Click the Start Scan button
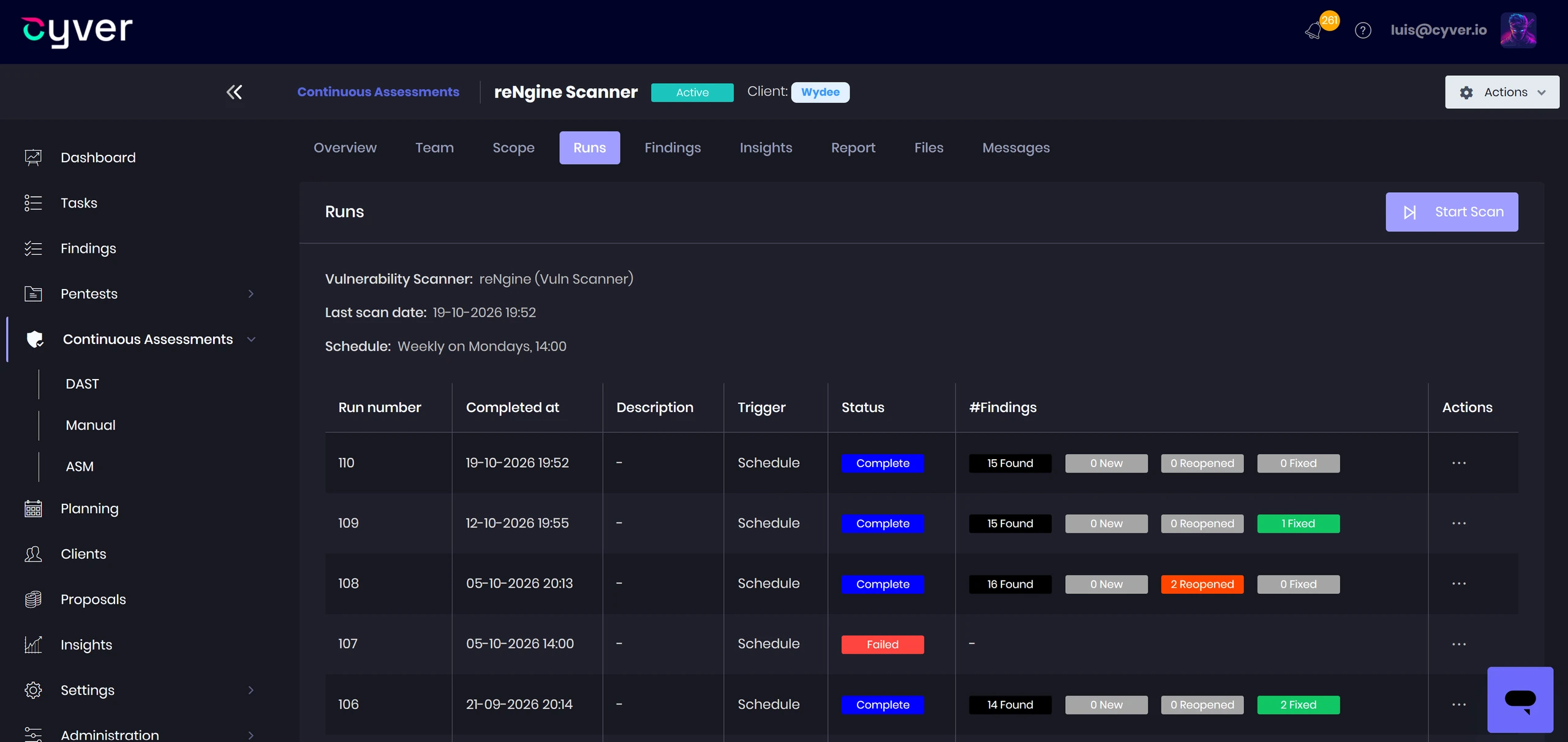Viewport: 1568px width, 742px height. [1452, 212]
